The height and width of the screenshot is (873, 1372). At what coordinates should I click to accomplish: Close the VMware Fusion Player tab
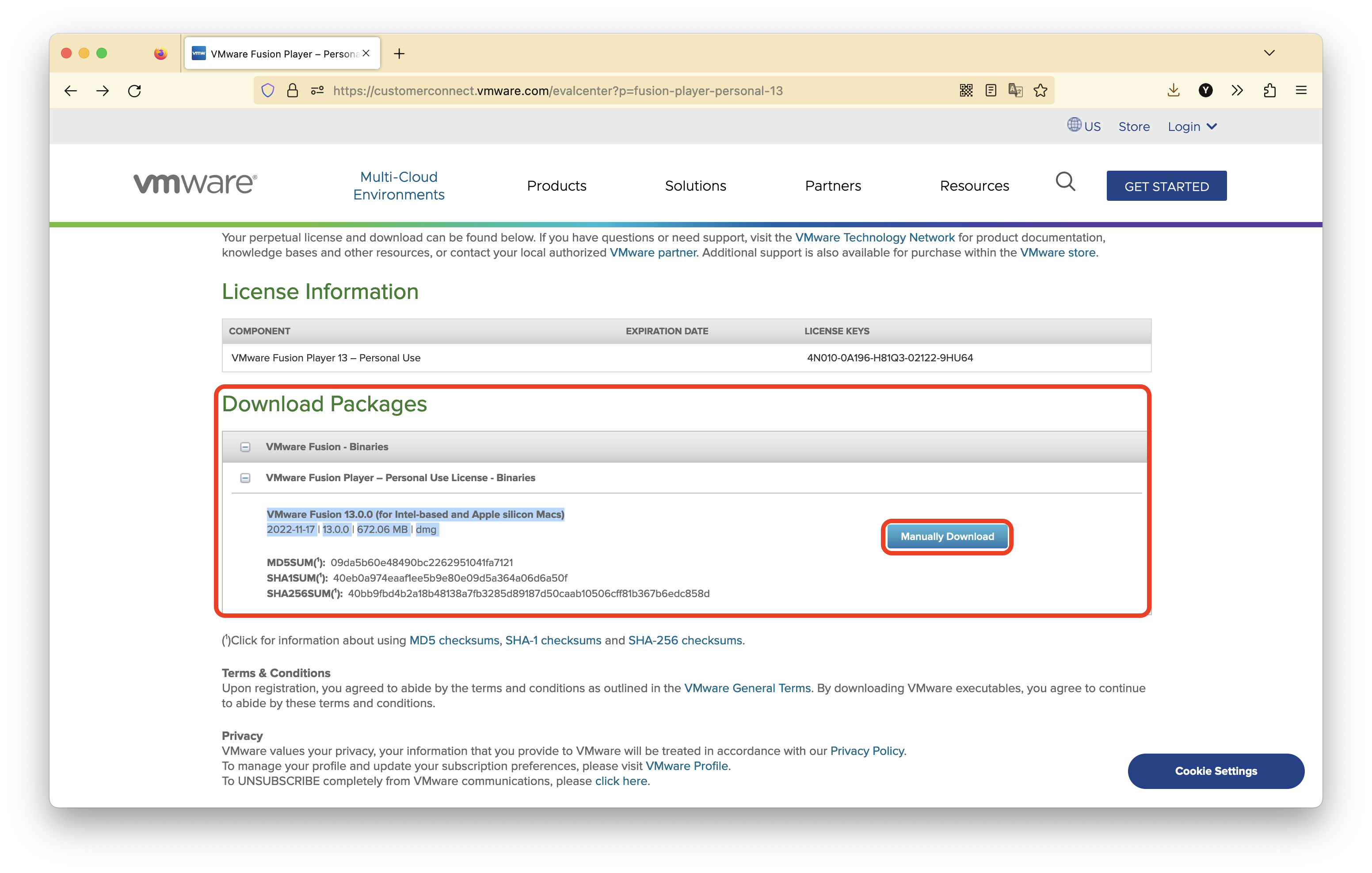point(366,53)
